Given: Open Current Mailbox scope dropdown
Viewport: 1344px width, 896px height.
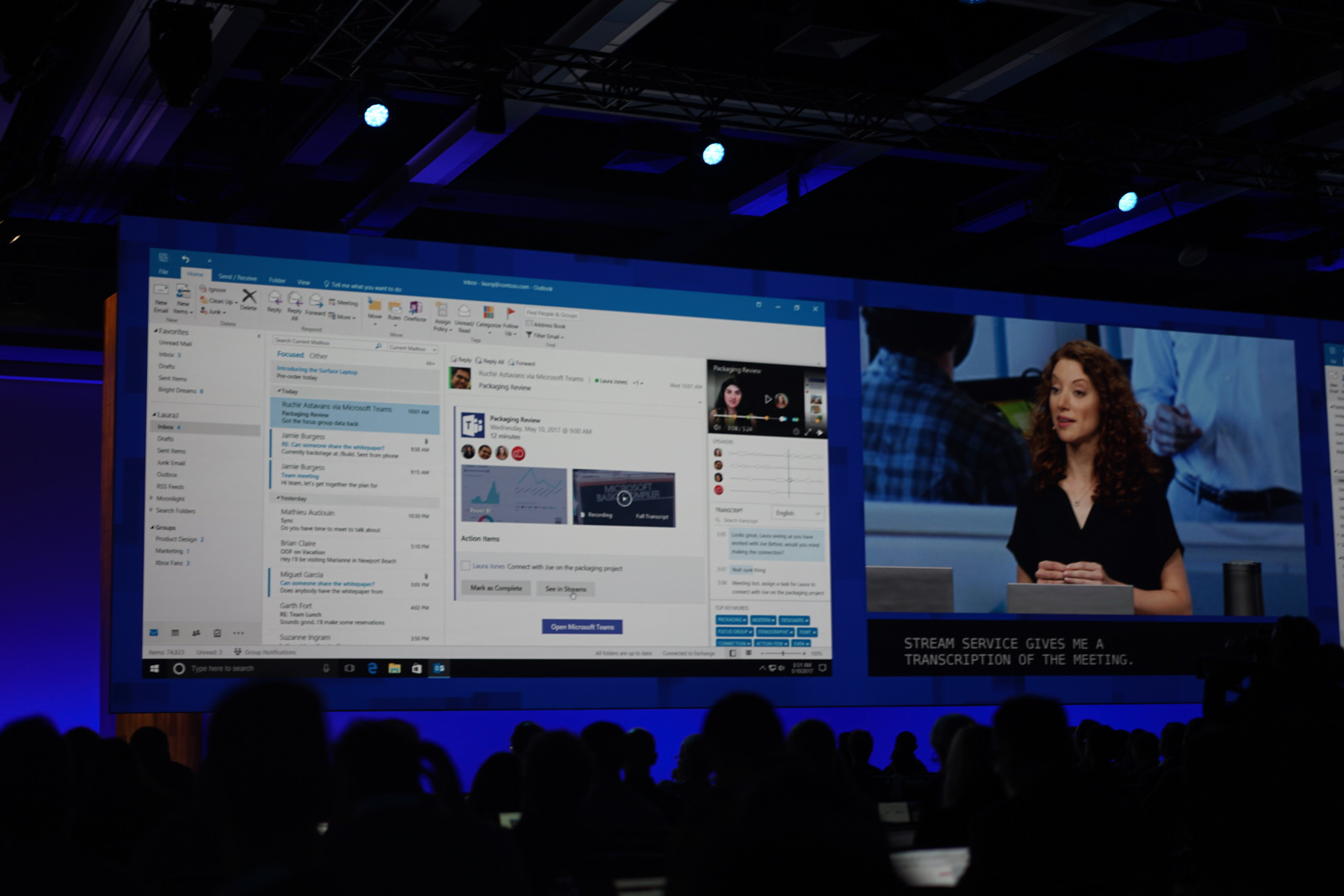Looking at the screenshot, I should 412,348.
